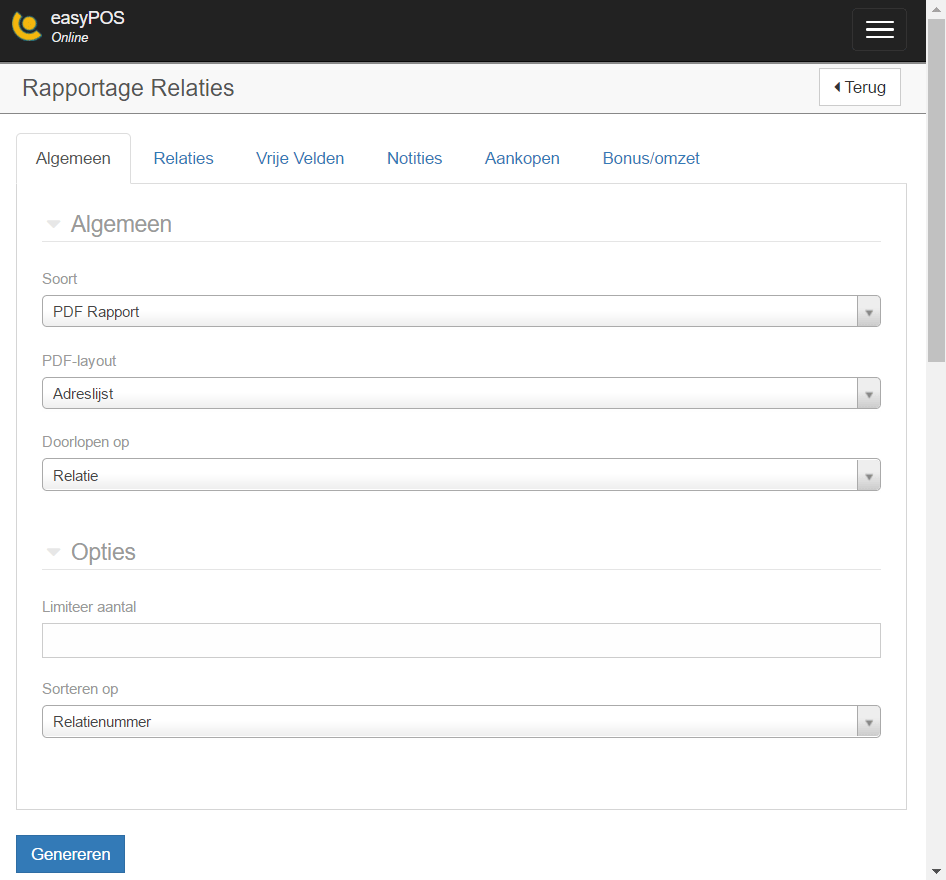Open the PDF-layout dropdown showing Adreslijst
Viewport: 946px width, 880px height.
pyautogui.click(x=462, y=393)
